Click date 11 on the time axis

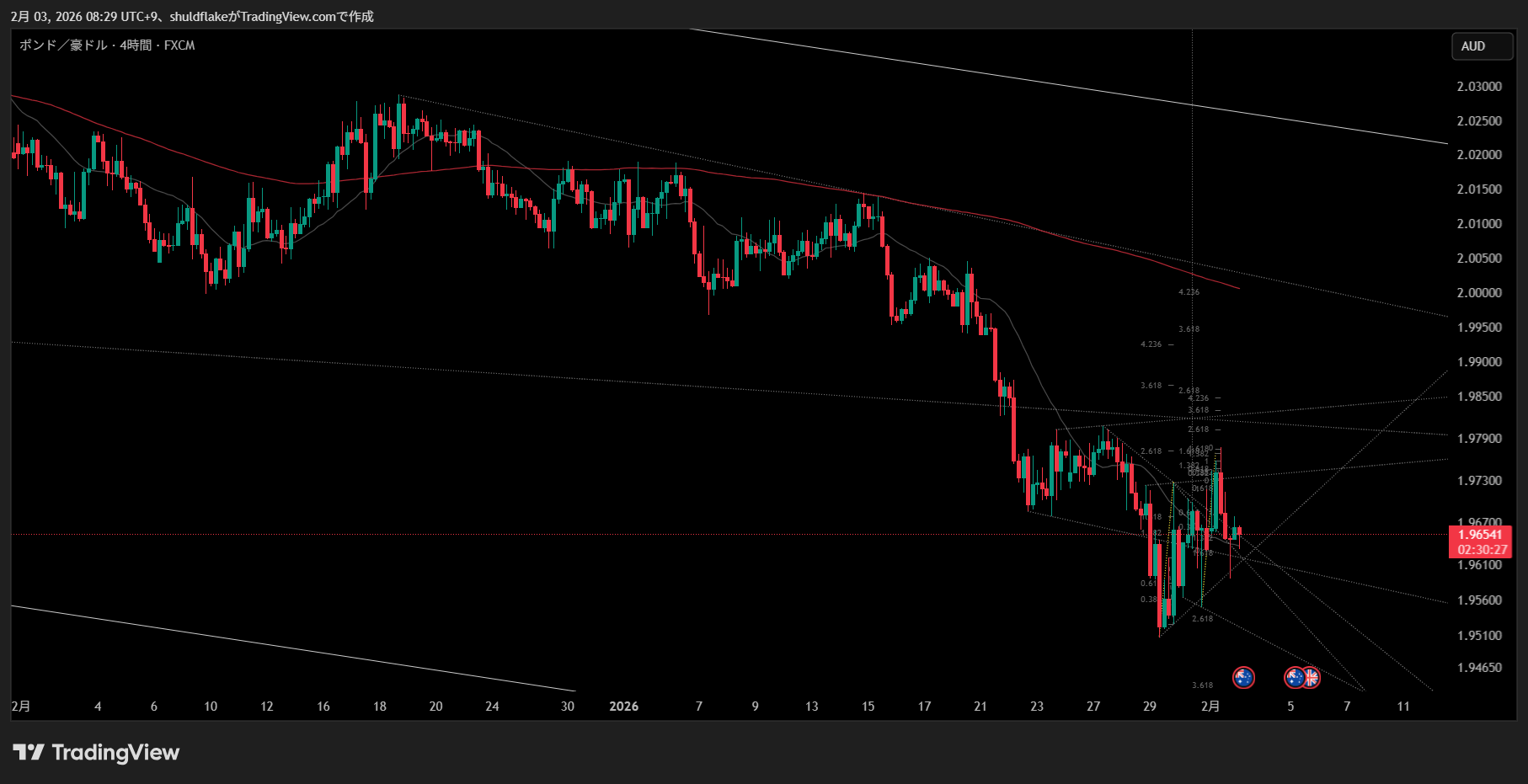click(1403, 707)
